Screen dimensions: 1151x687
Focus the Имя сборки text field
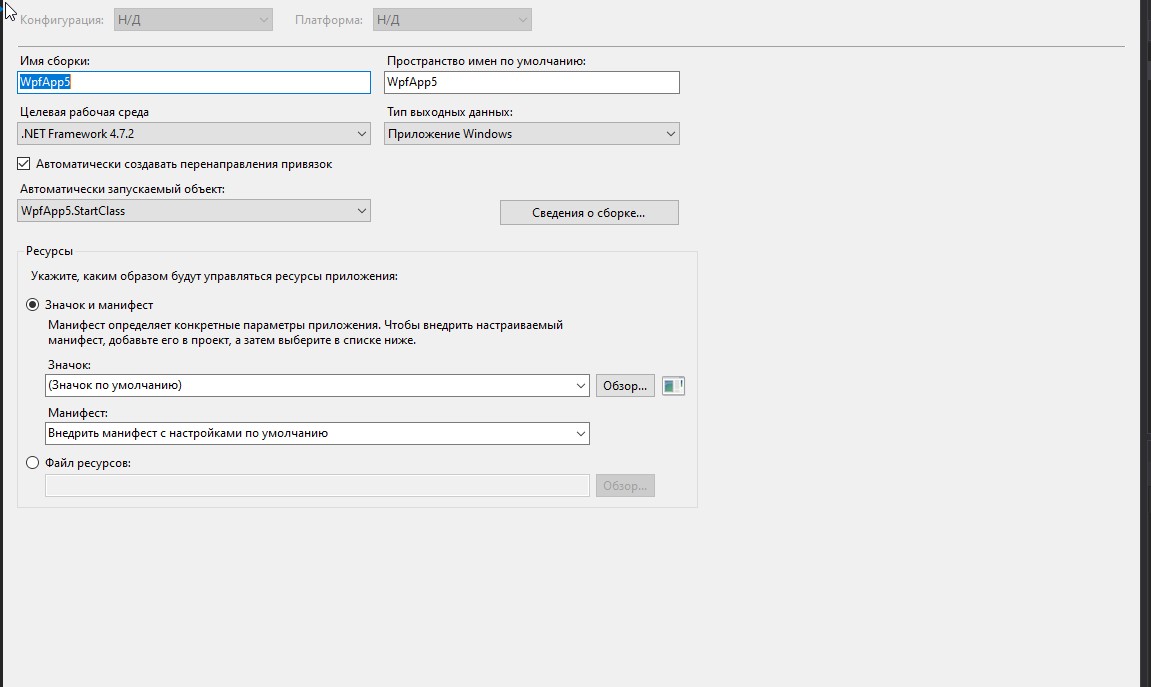click(194, 82)
